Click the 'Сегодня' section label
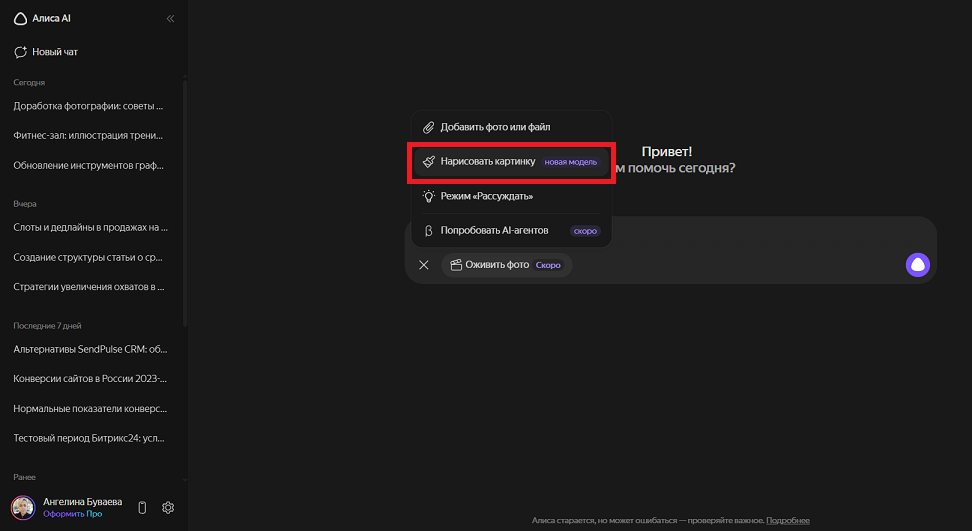The image size is (972, 531). point(29,82)
